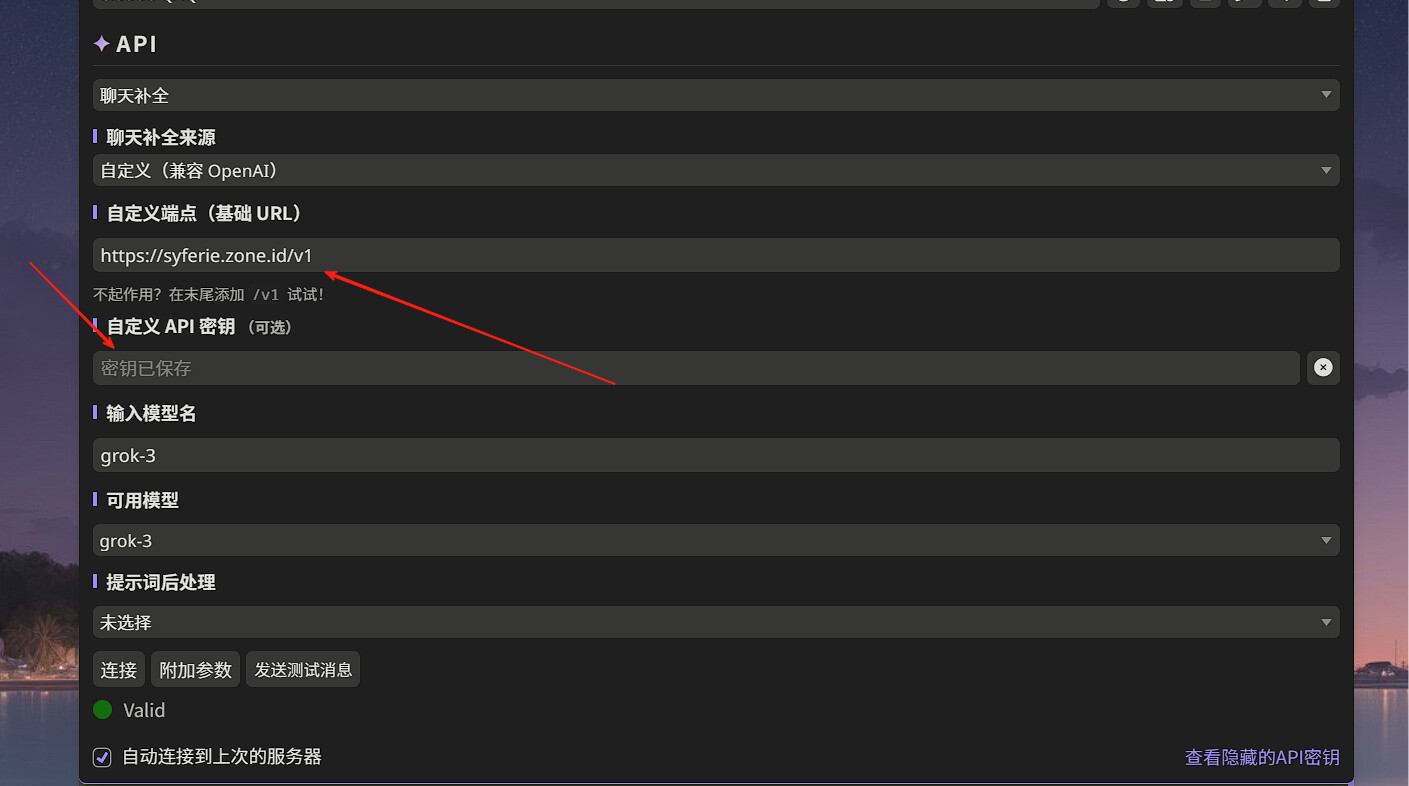Click into the 密钥已保存 API key field
The width and height of the screenshot is (1409, 786).
coord(695,368)
